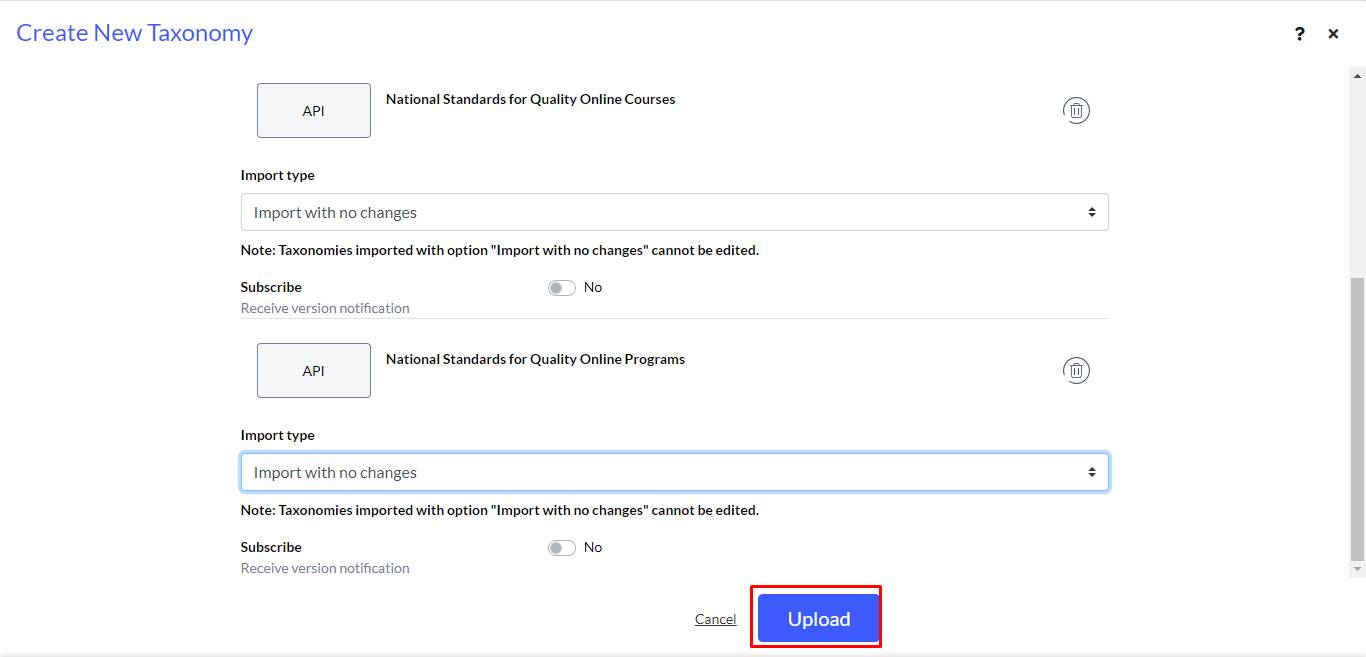This screenshot has width=1366, height=657.
Task: Click 'Receive version notification' under Online Courses
Action: click(x=325, y=308)
